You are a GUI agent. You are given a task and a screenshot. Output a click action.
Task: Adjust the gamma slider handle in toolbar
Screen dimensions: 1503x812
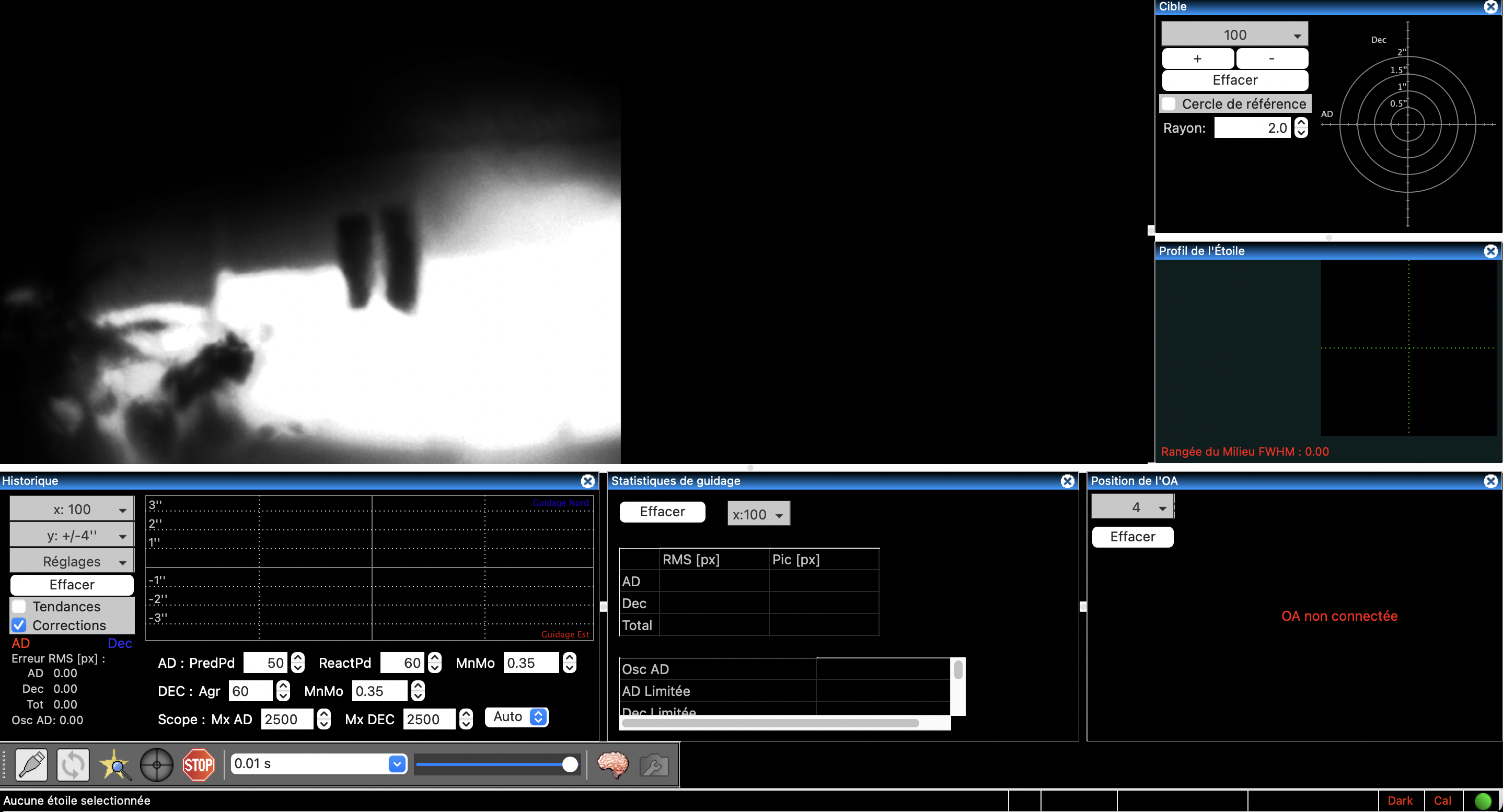570,764
